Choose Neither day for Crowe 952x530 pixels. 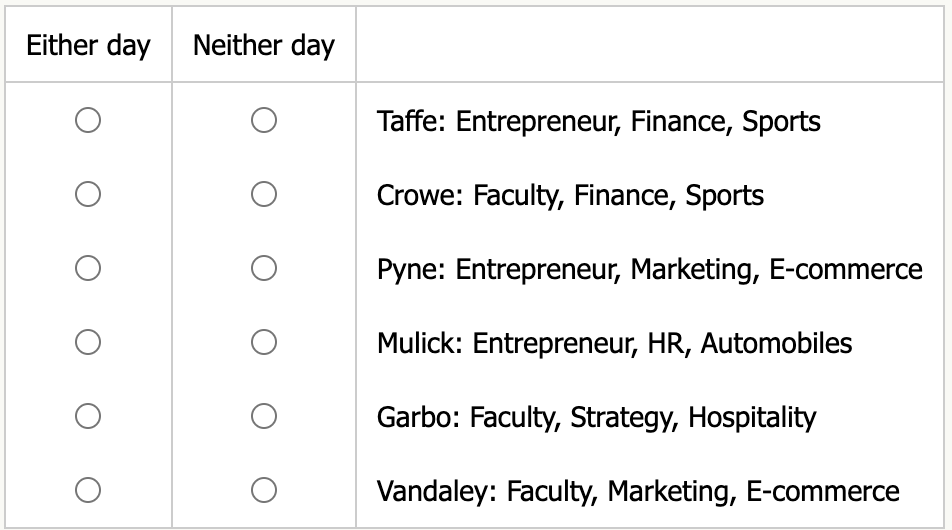[x=264, y=195]
